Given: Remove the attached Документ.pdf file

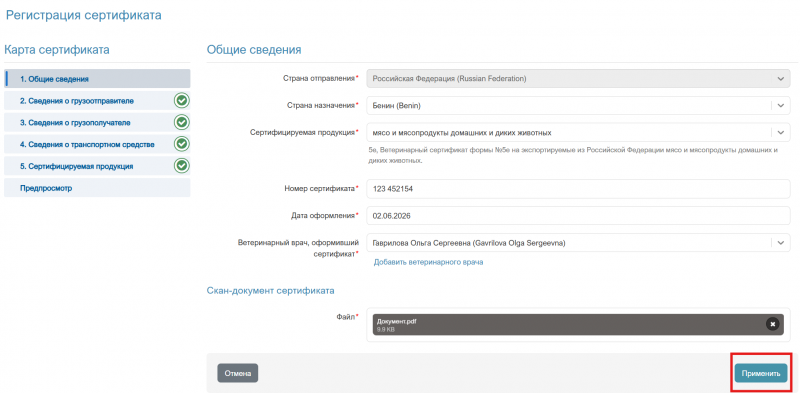Looking at the screenshot, I should pyautogui.click(x=772, y=324).
